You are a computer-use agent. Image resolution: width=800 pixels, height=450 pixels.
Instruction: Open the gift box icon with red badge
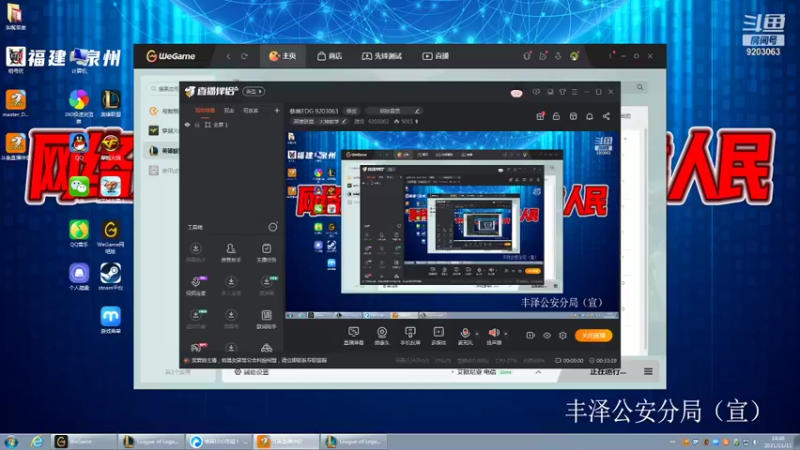[x=540, y=116]
